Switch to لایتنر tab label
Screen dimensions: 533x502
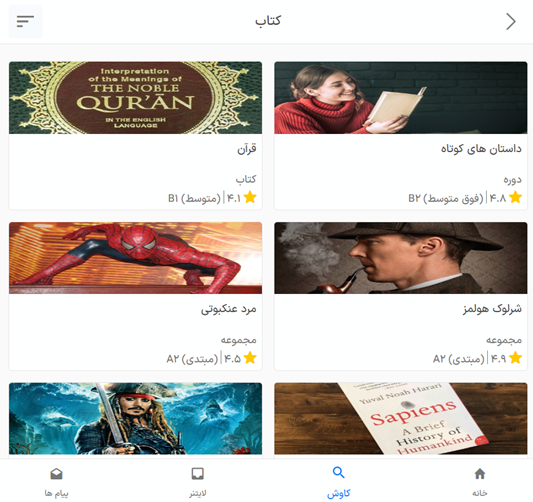click(x=198, y=493)
